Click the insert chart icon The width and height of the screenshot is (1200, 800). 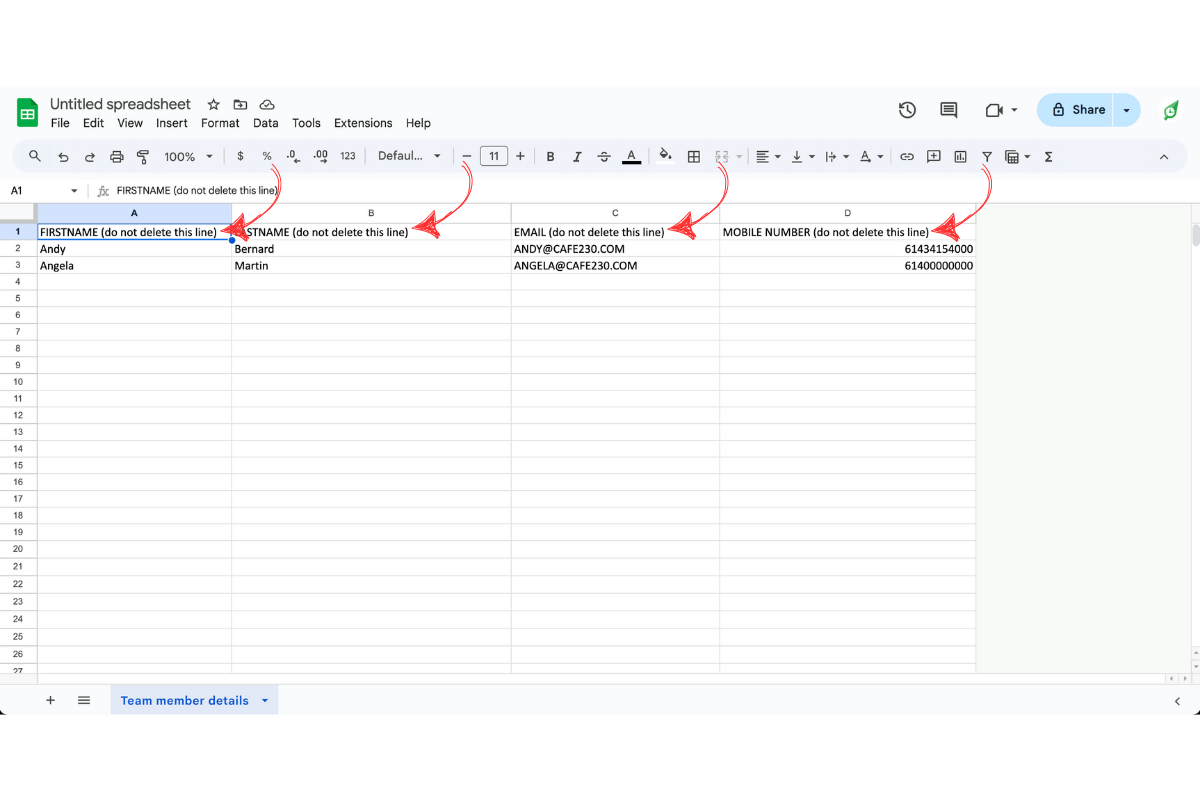960,157
